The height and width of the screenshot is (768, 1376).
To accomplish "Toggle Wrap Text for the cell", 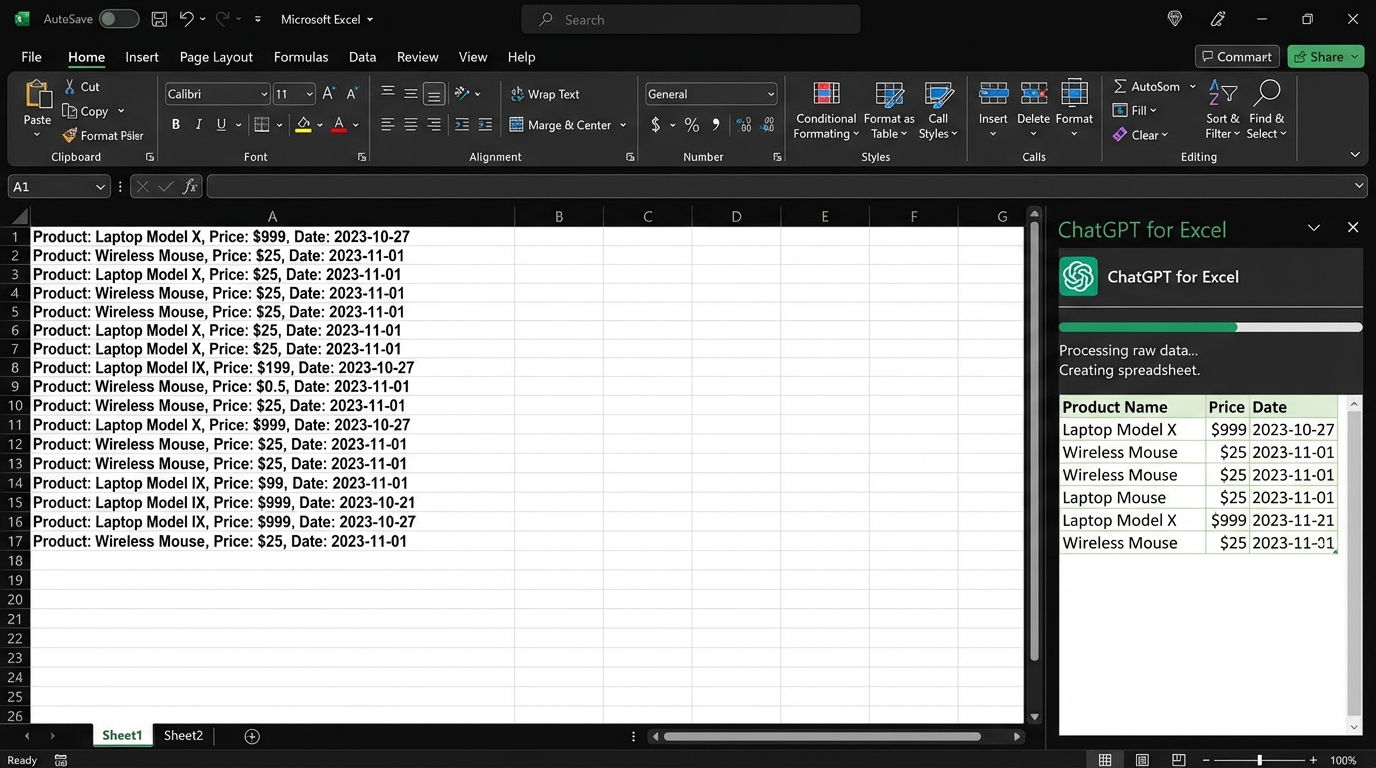I will (544, 94).
